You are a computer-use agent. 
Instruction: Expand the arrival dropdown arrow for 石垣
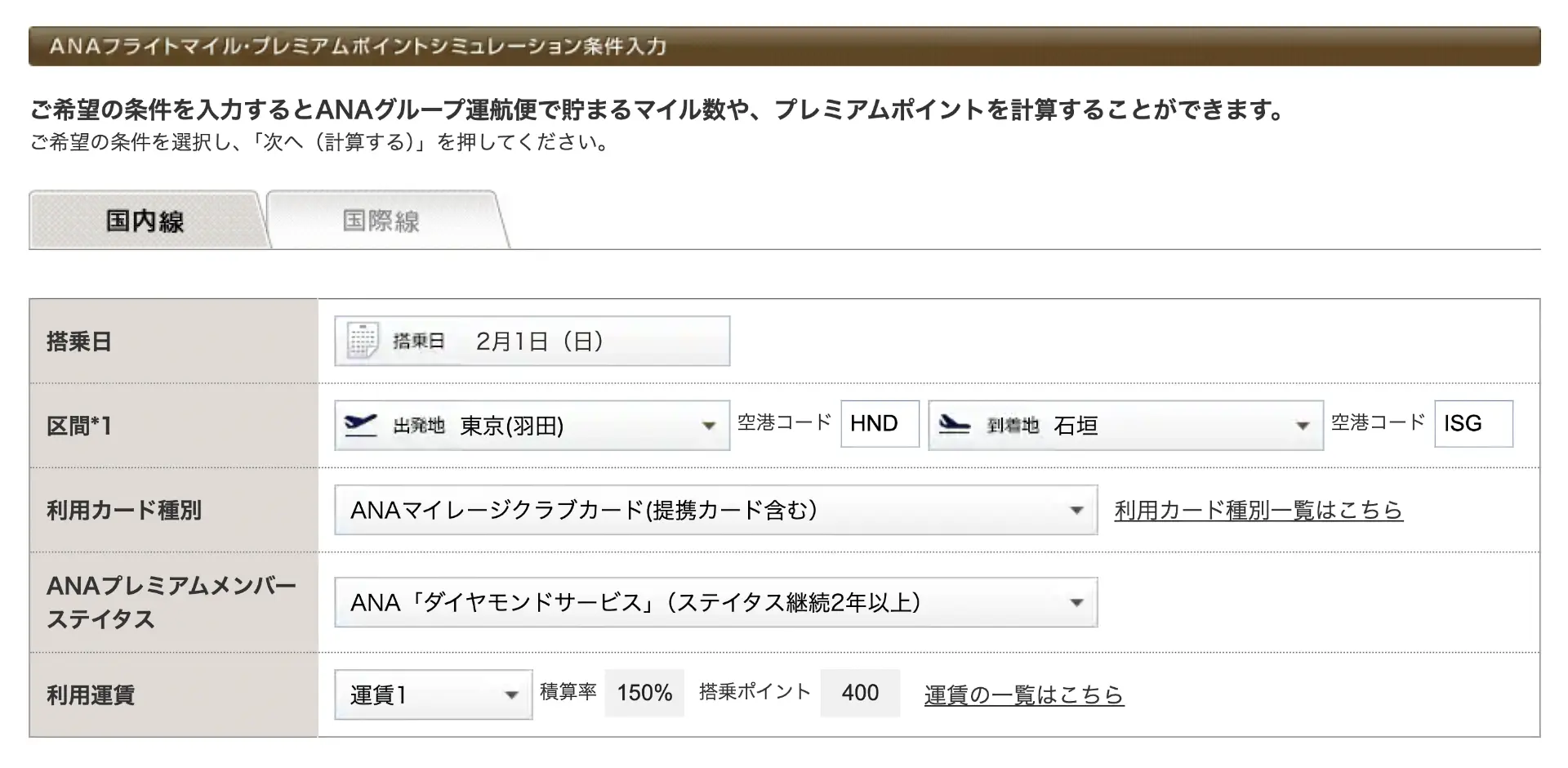click(1302, 426)
